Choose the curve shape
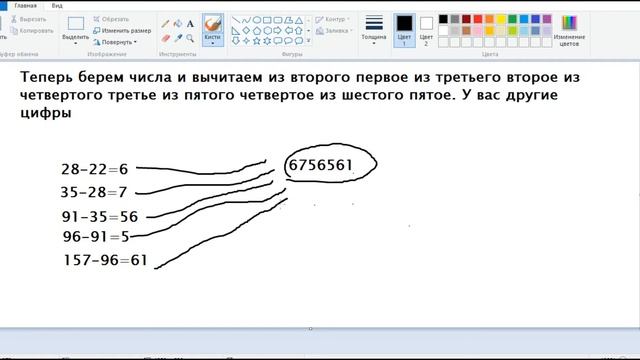 tap(246, 20)
